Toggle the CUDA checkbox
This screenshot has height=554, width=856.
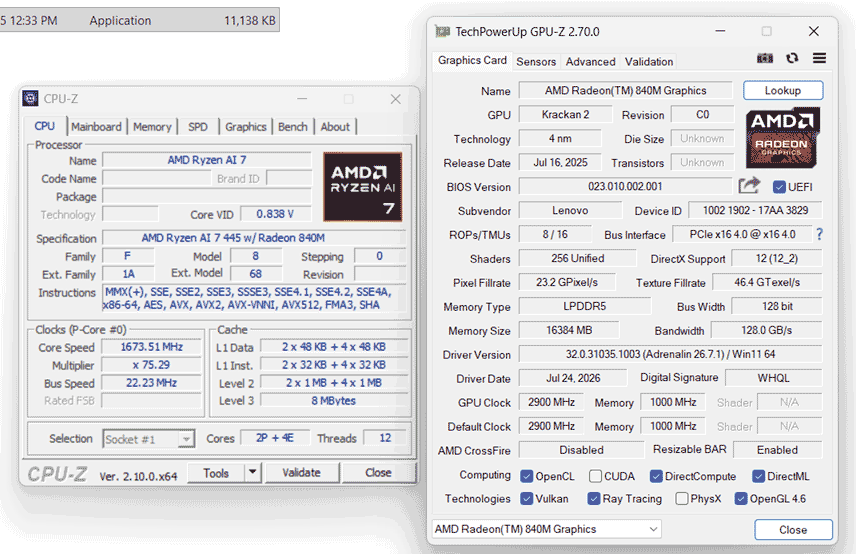coord(596,476)
